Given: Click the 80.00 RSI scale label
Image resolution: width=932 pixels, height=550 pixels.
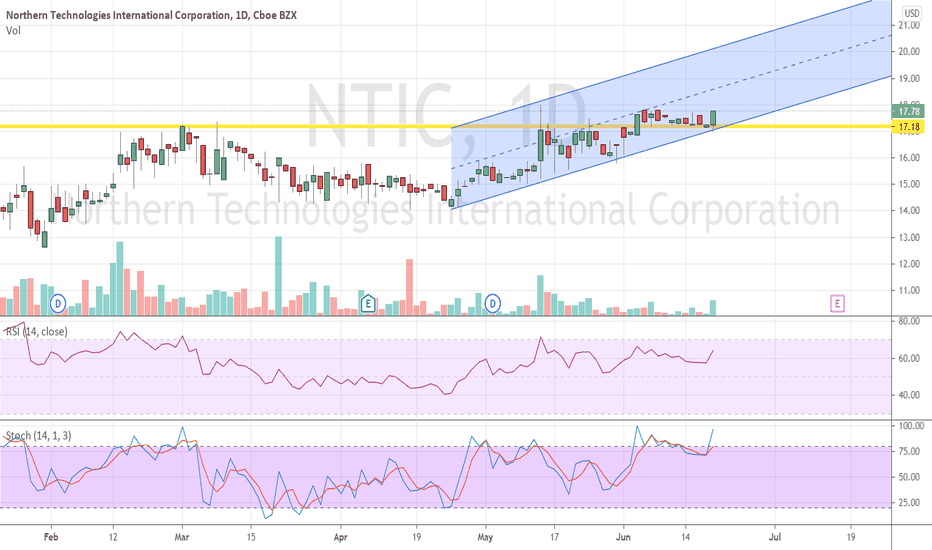Looking at the screenshot, I should [x=909, y=321].
